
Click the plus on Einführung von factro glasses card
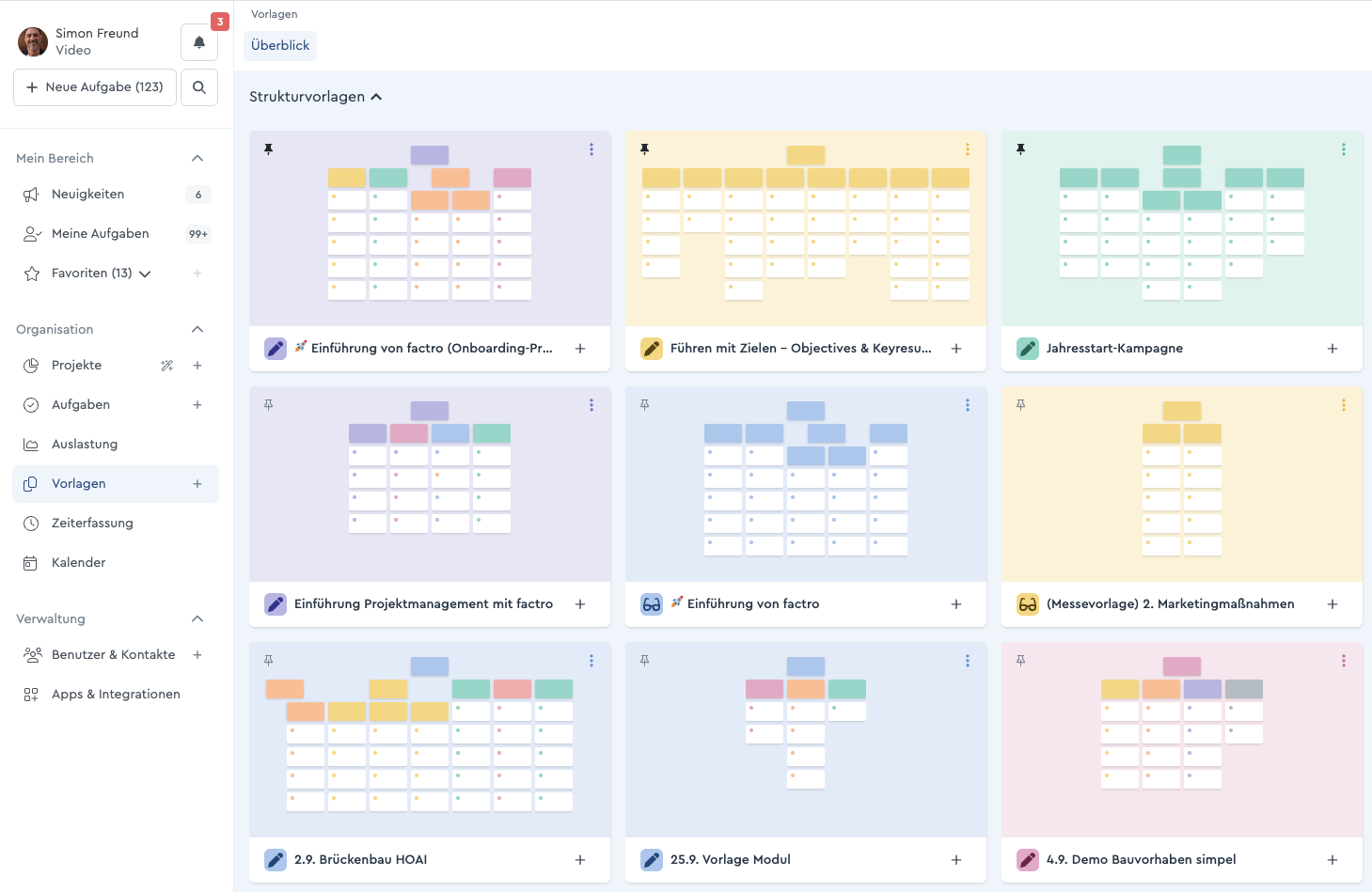click(x=956, y=604)
